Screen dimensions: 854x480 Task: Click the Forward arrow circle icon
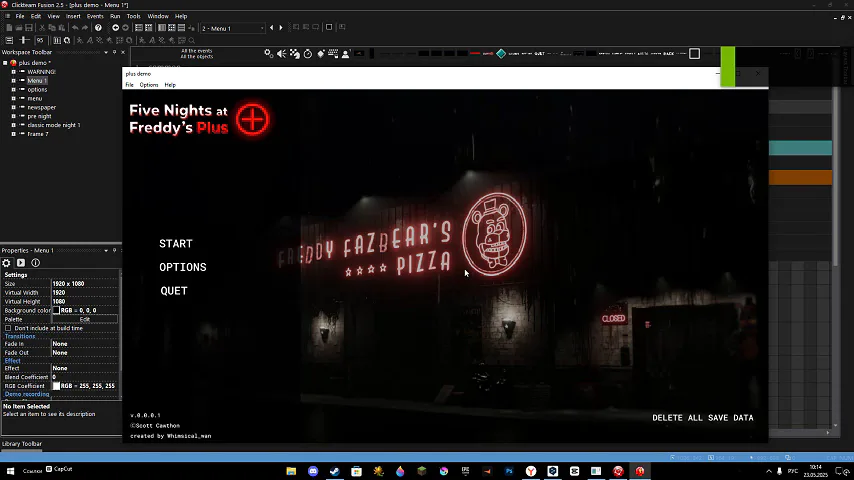click(x=125, y=28)
